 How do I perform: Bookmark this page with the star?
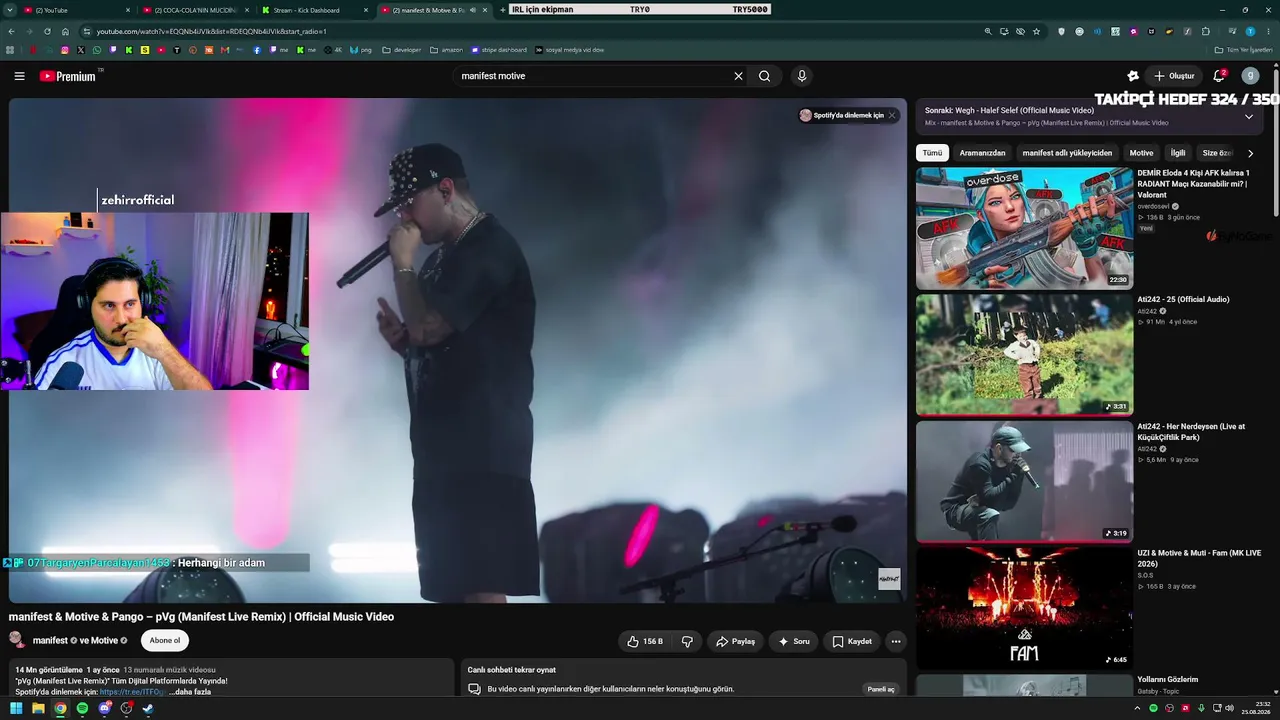[1036, 31]
